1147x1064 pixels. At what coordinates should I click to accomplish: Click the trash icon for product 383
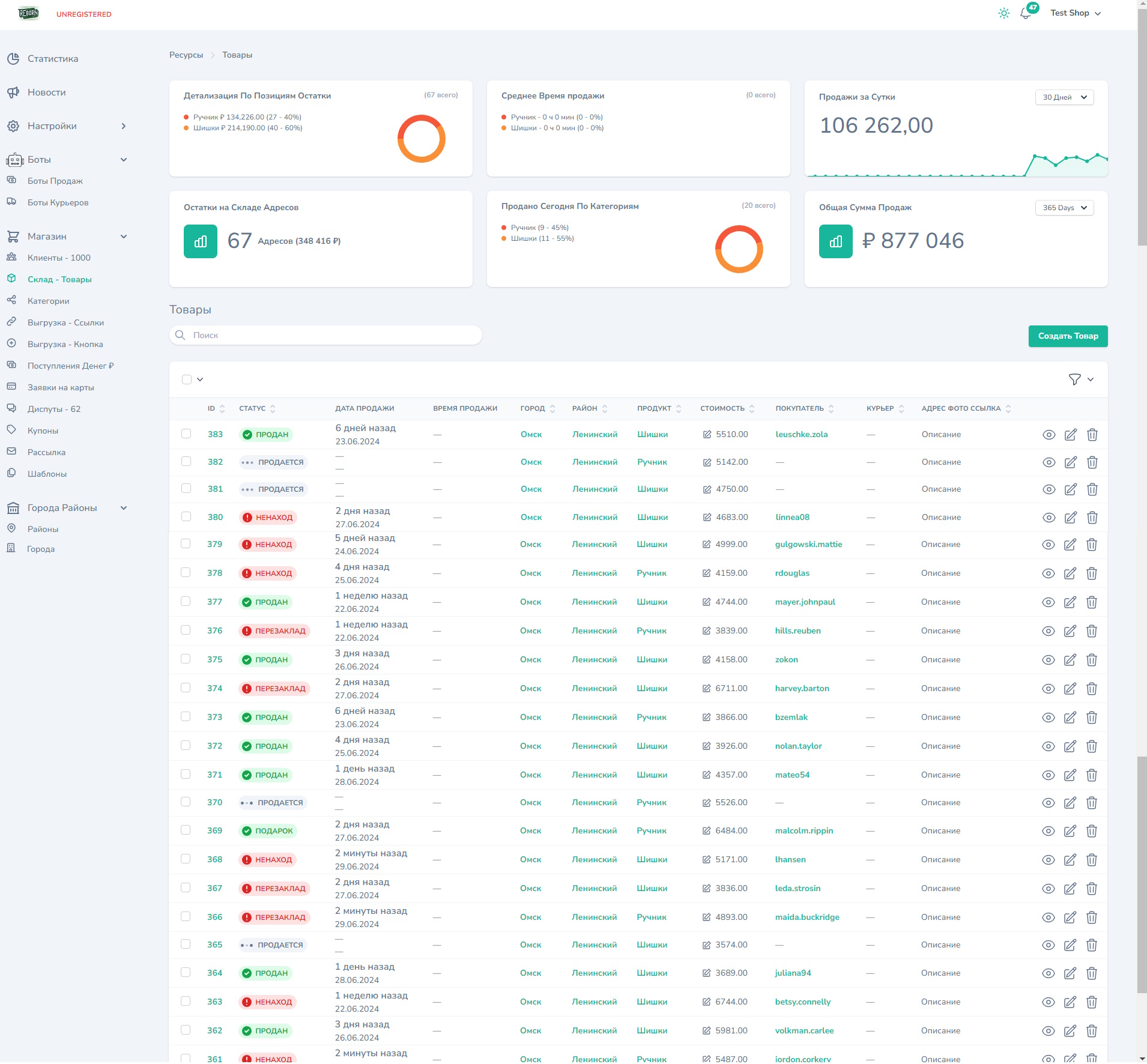coord(1092,435)
